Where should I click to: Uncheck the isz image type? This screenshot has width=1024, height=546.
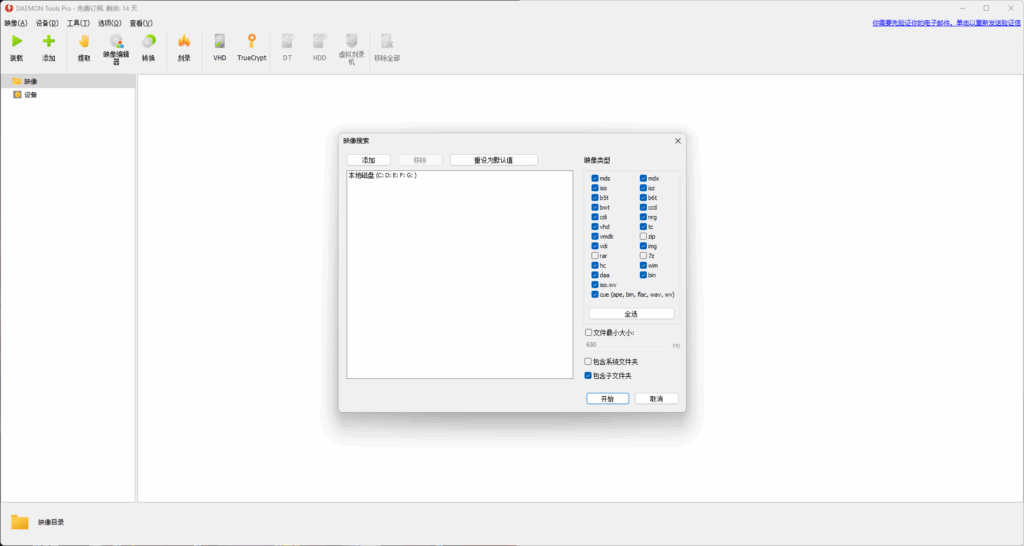click(643, 188)
